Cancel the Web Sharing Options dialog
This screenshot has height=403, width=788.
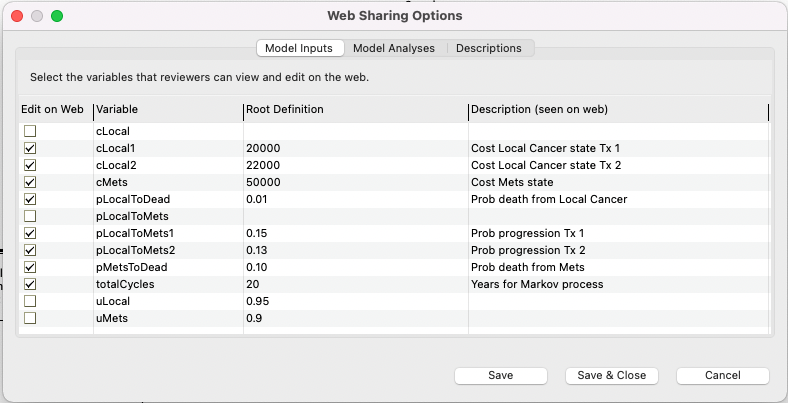pyautogui.click(x=722, y=375)
